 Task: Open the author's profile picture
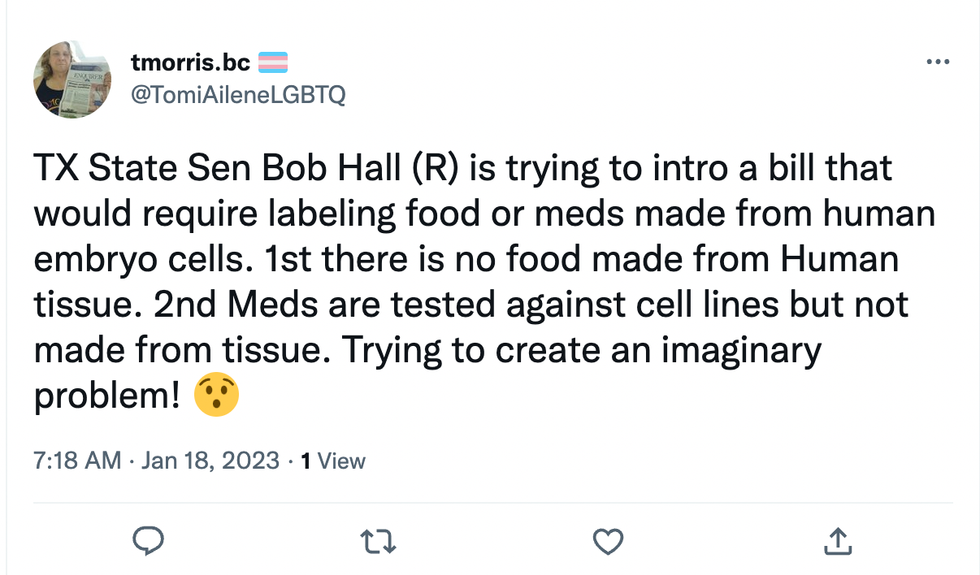pos(71,79)
